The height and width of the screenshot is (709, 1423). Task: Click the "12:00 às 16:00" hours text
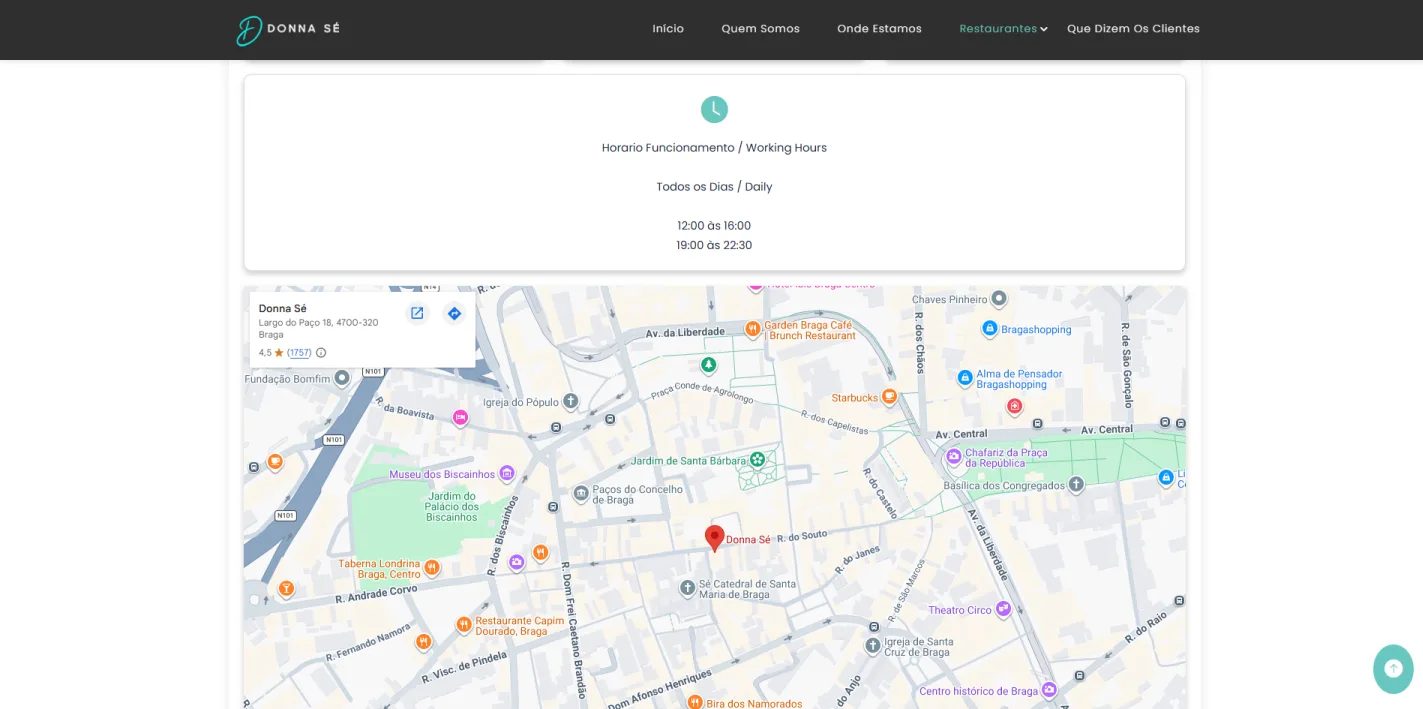click(x=714, y=226)
